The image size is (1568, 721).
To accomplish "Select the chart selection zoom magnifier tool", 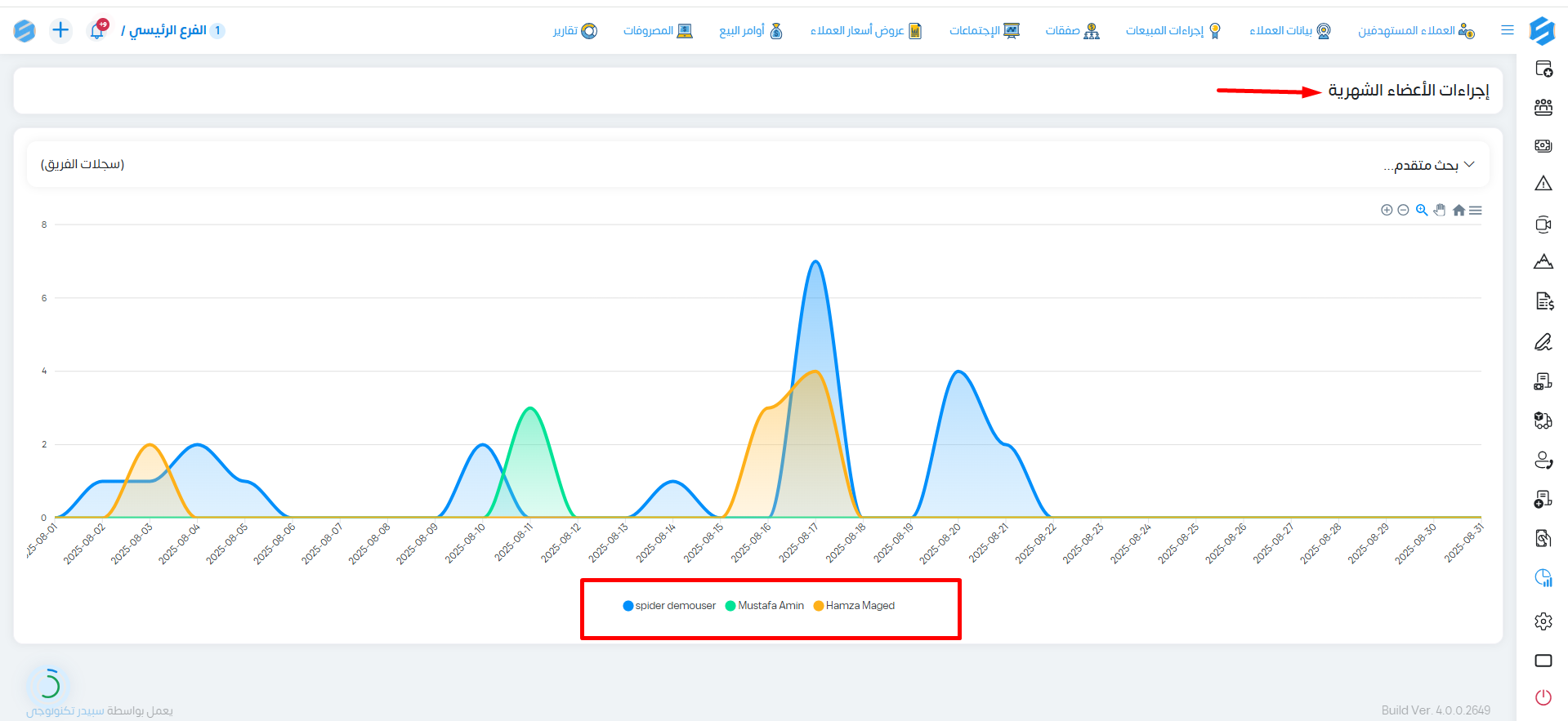I will click(x=1422, y=211).
